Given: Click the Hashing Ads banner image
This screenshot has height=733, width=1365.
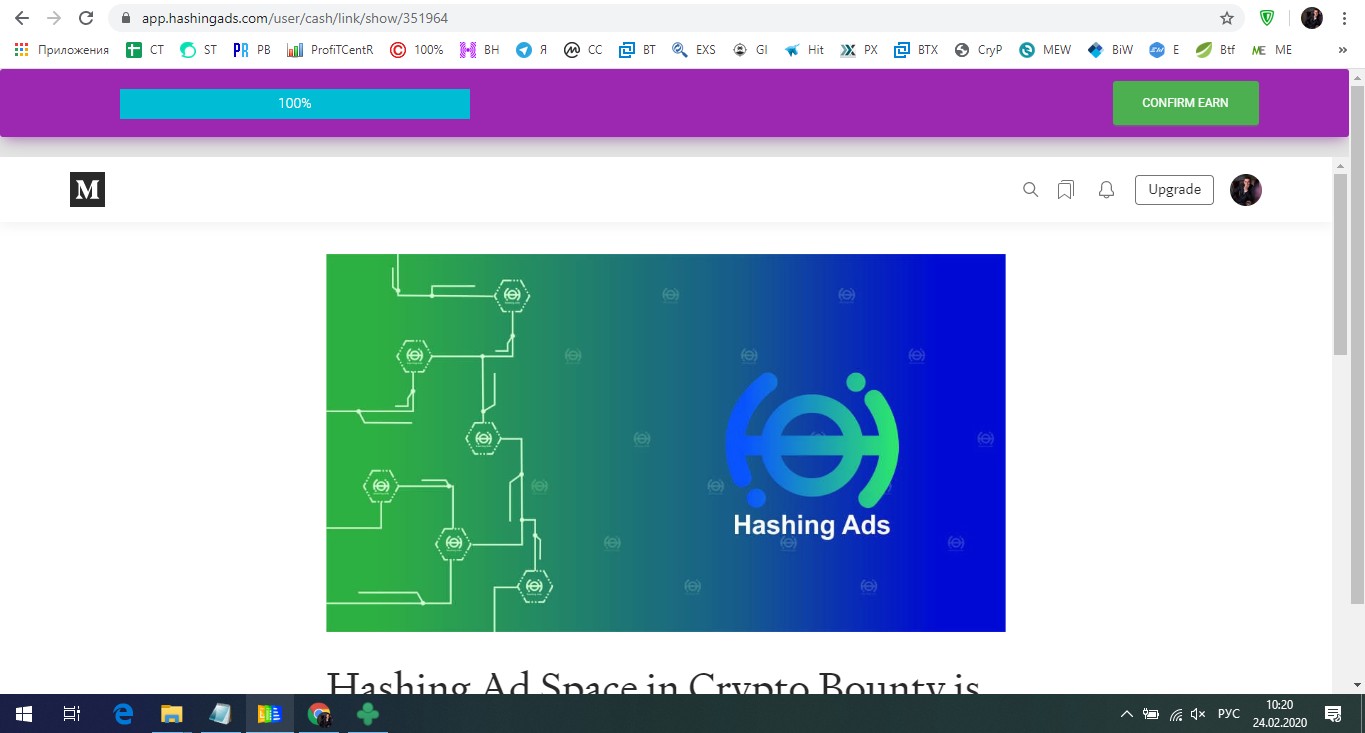Looking at the screenshot, I should (x=666, y=443).
